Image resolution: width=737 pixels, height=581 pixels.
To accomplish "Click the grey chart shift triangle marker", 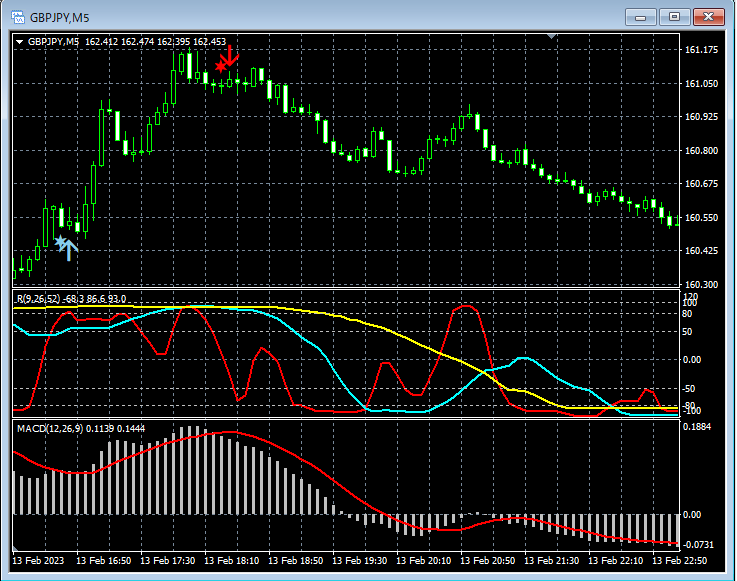I will coord(551,37).
